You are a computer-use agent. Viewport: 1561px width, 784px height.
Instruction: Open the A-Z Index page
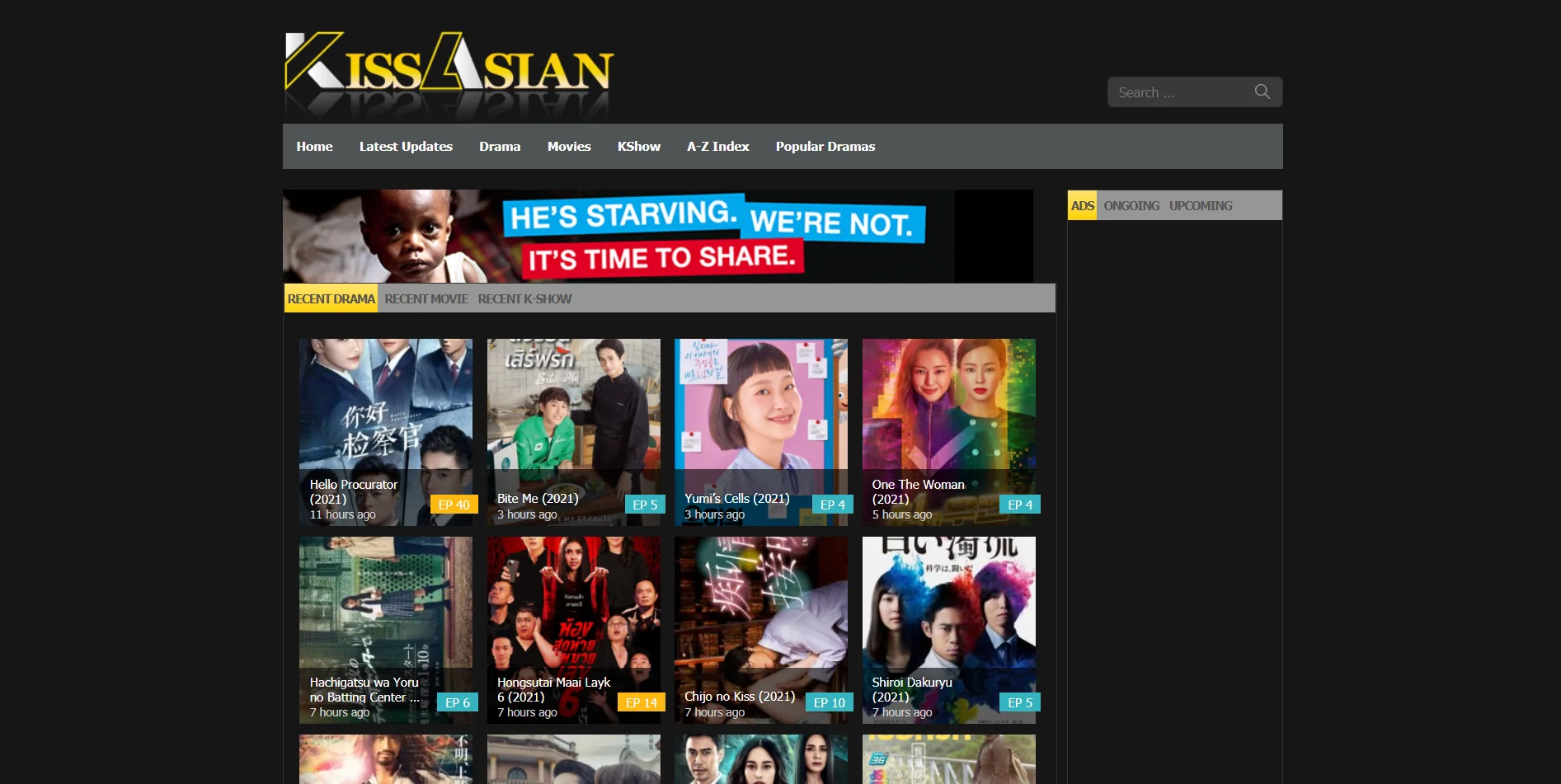pos(717,147)
